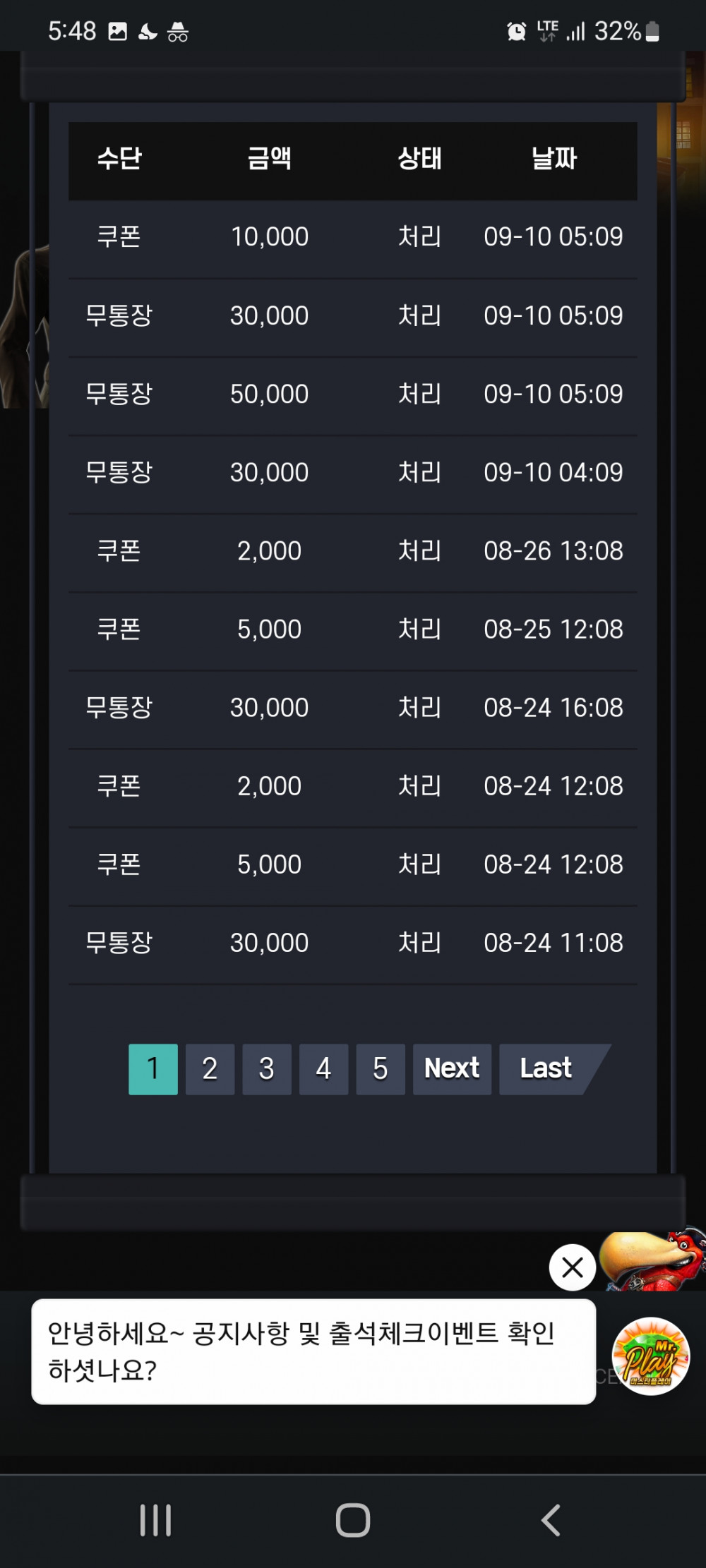The width and height of the screenshot is (706, 1568).
Task: Open the Mr. Play chat avatar
Action: (651, 1356)
